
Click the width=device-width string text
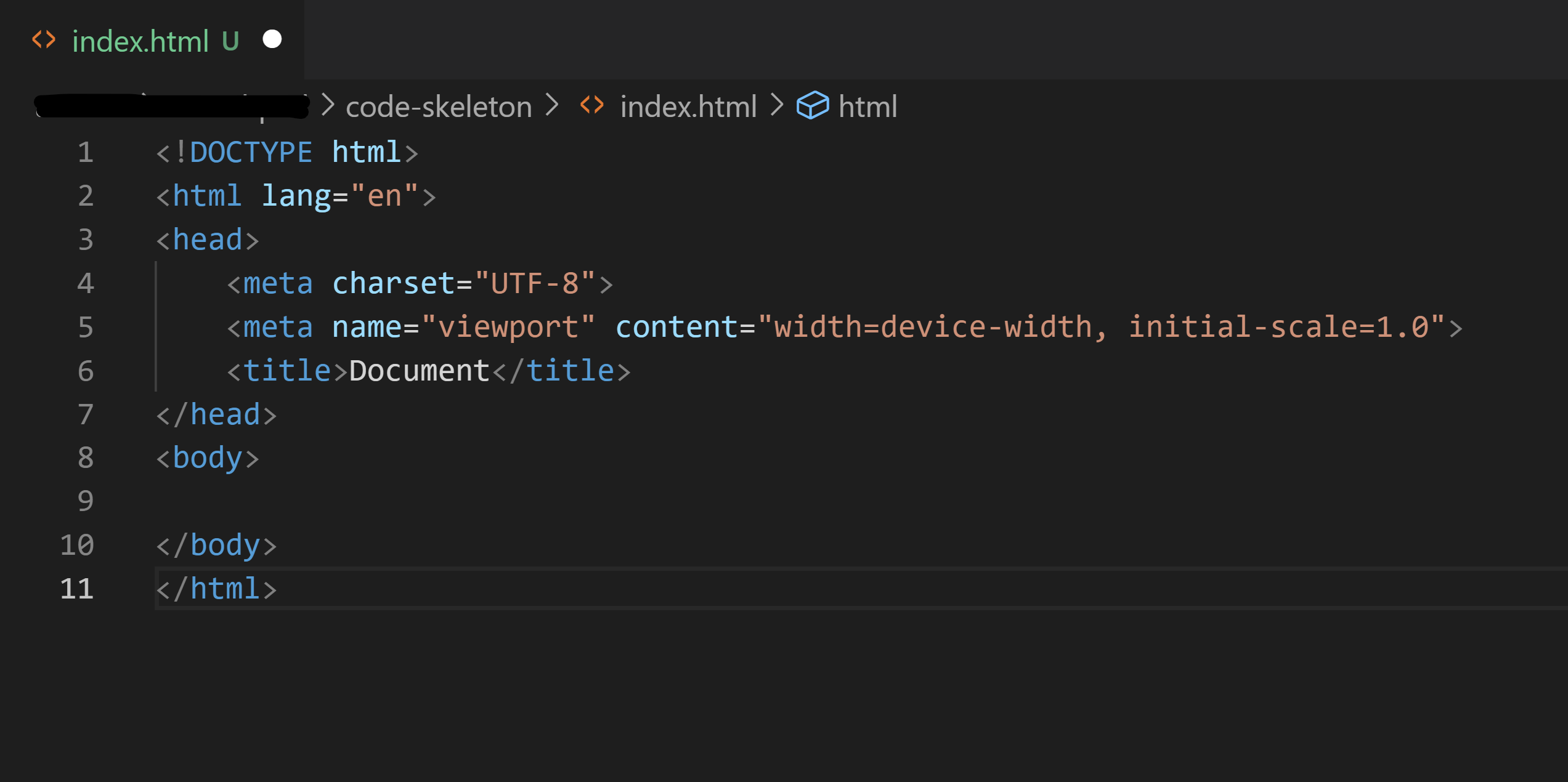[933, 328]
